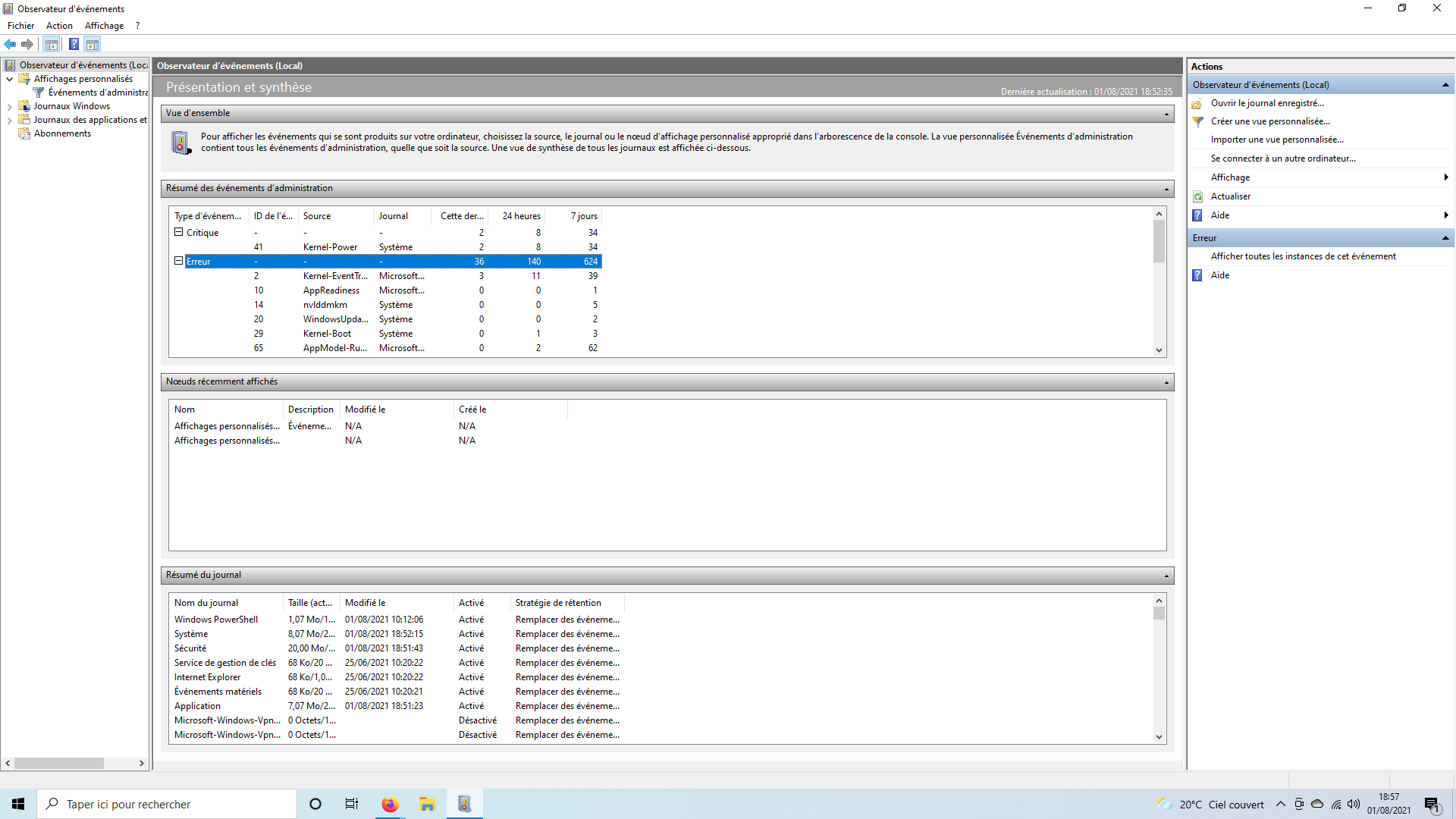Click the Forward arrow toolbar icon

(x=27, y=44)
